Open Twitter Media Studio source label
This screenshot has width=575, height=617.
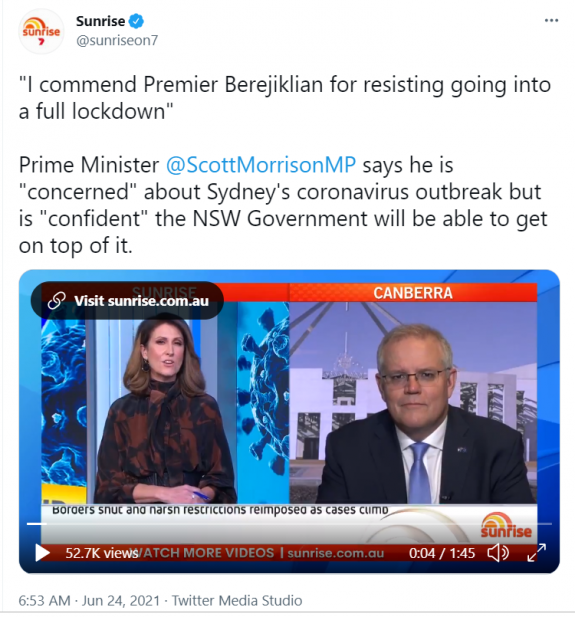237,600
